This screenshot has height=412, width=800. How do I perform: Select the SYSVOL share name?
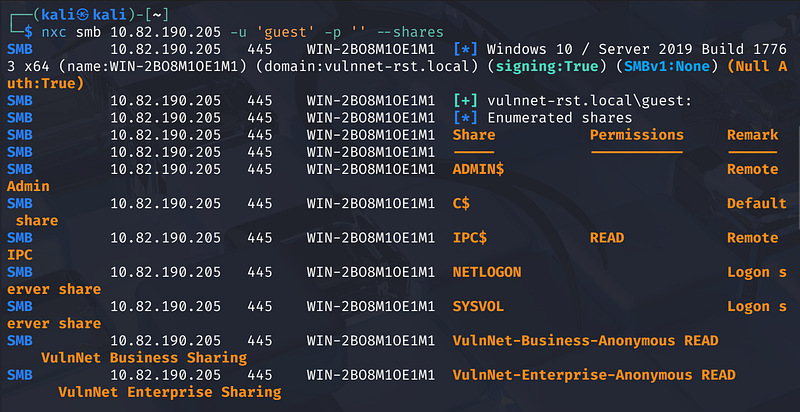[478, 306]
